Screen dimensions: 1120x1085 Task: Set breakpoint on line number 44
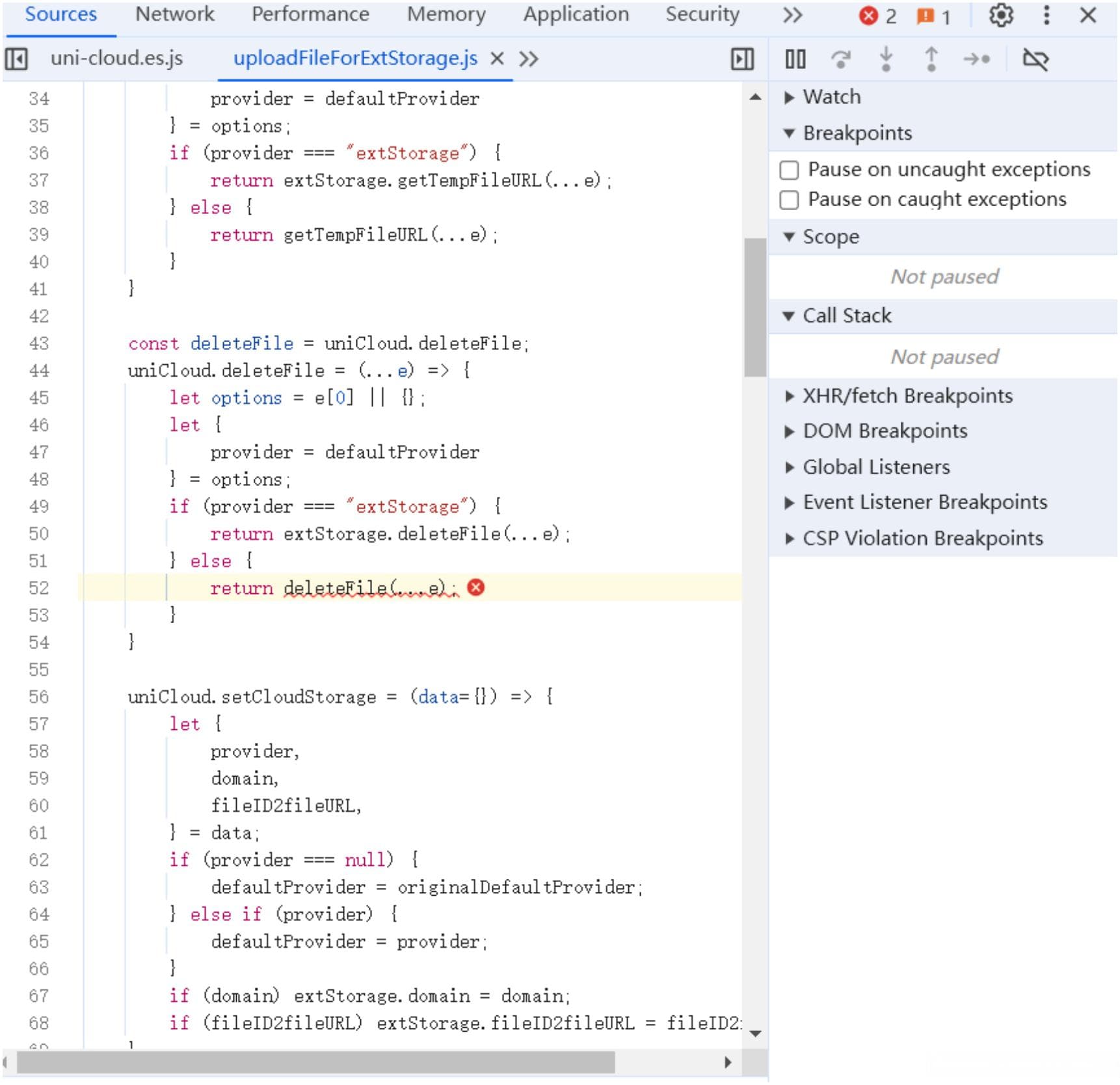click(39, 371)
